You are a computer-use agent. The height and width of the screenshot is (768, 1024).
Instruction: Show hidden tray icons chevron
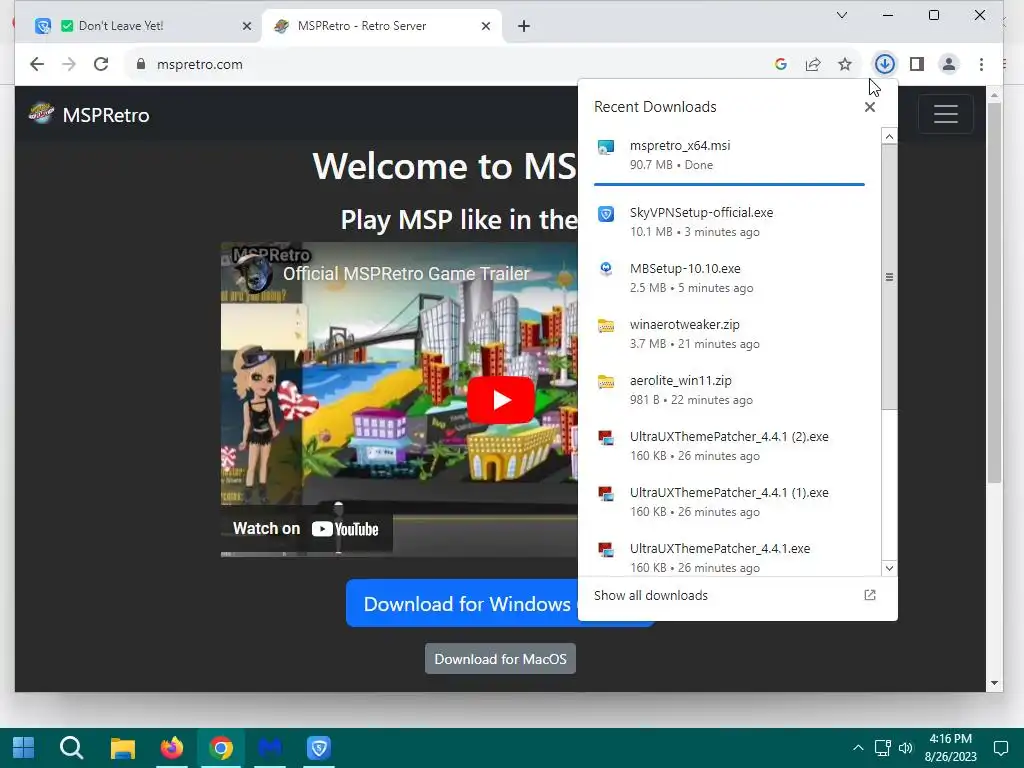[858, 748]
